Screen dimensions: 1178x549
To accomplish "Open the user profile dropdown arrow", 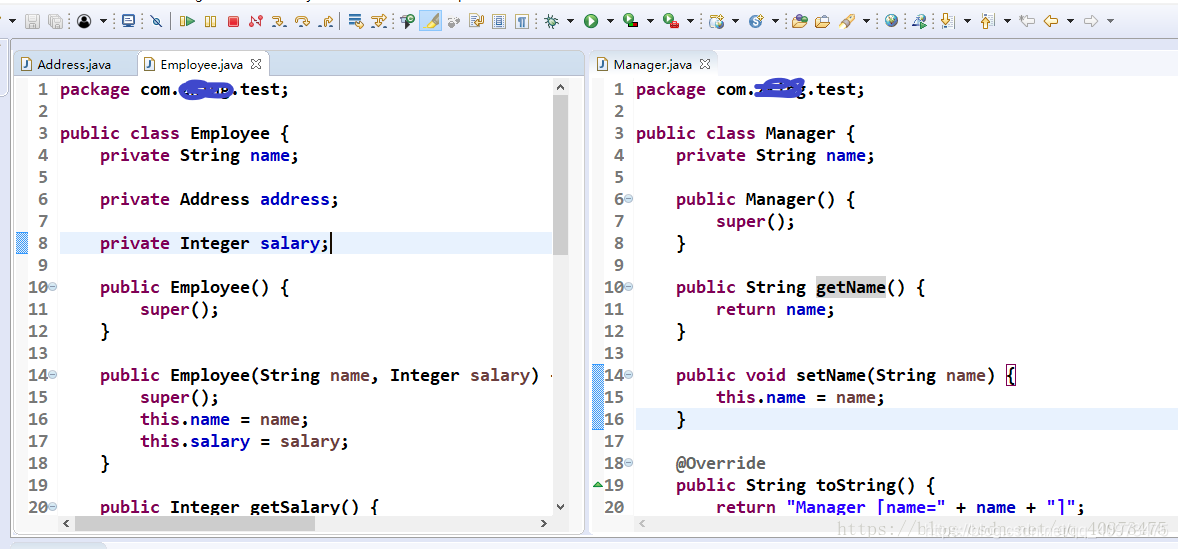I will click(103, 22).
